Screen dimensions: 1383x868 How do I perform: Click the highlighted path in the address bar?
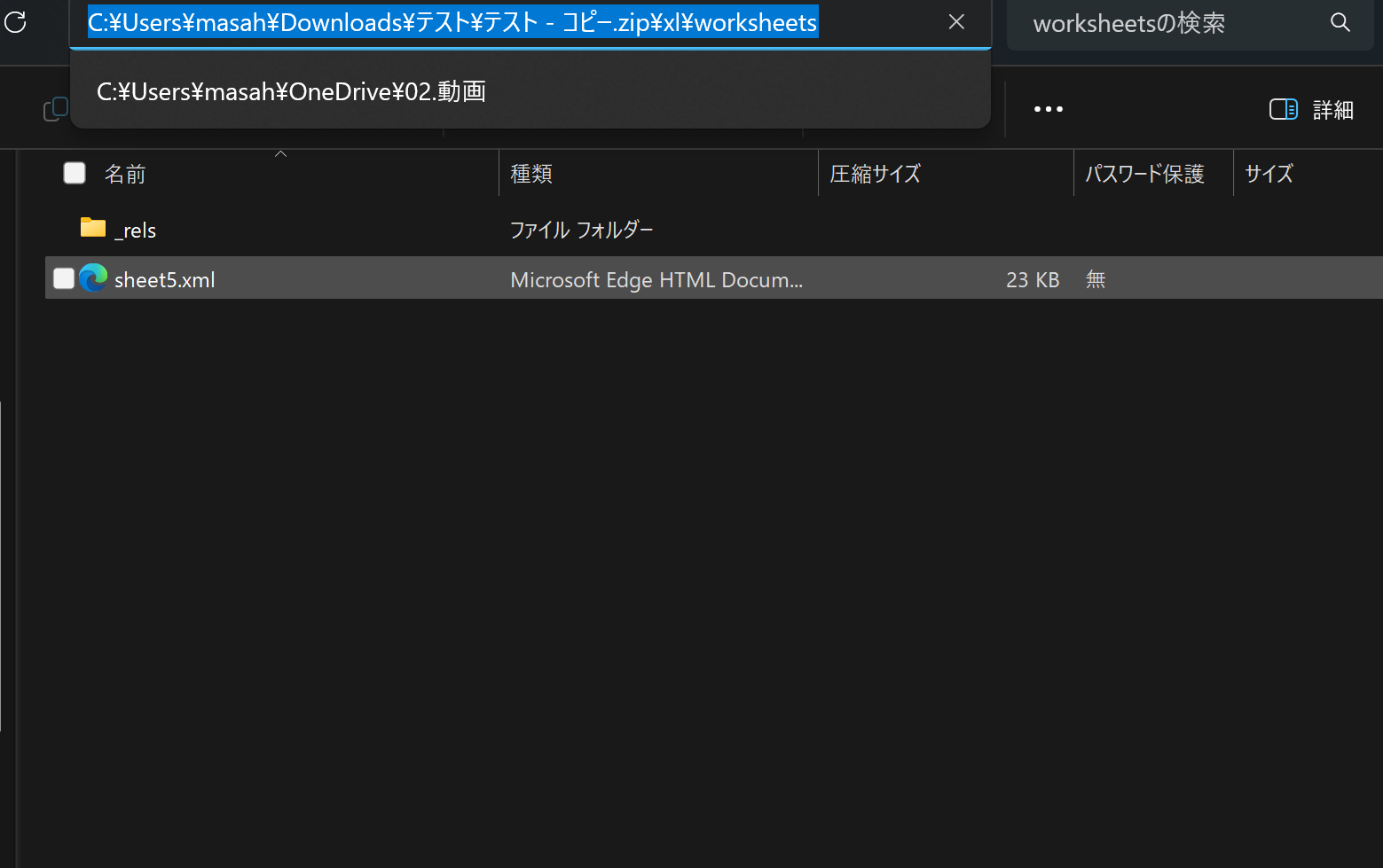(452, 22)
